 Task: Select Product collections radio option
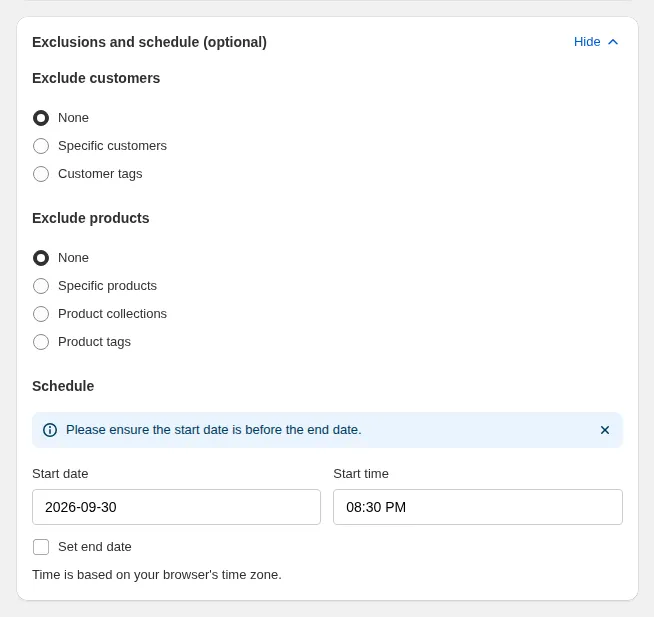click(41, 314)
